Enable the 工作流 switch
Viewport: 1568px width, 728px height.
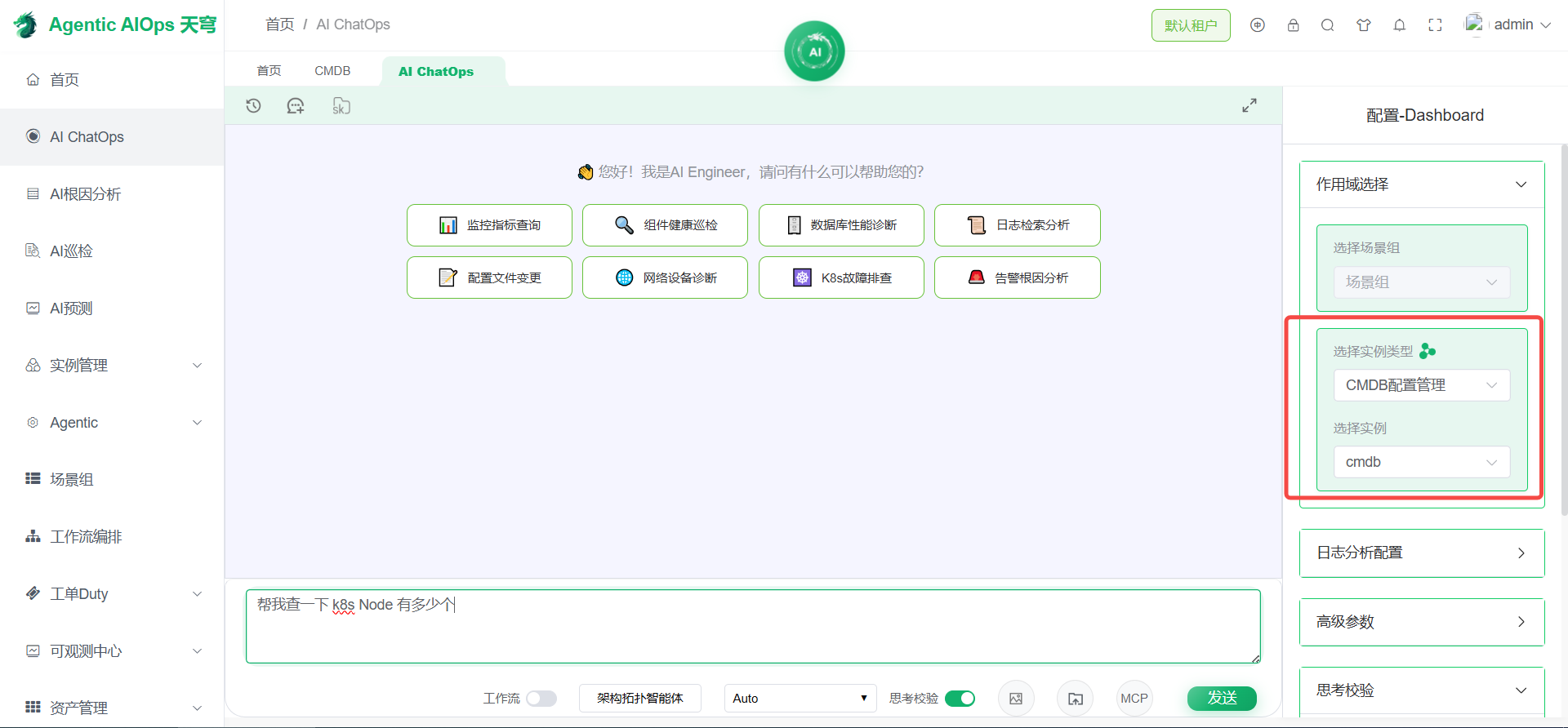click(541, 699)
